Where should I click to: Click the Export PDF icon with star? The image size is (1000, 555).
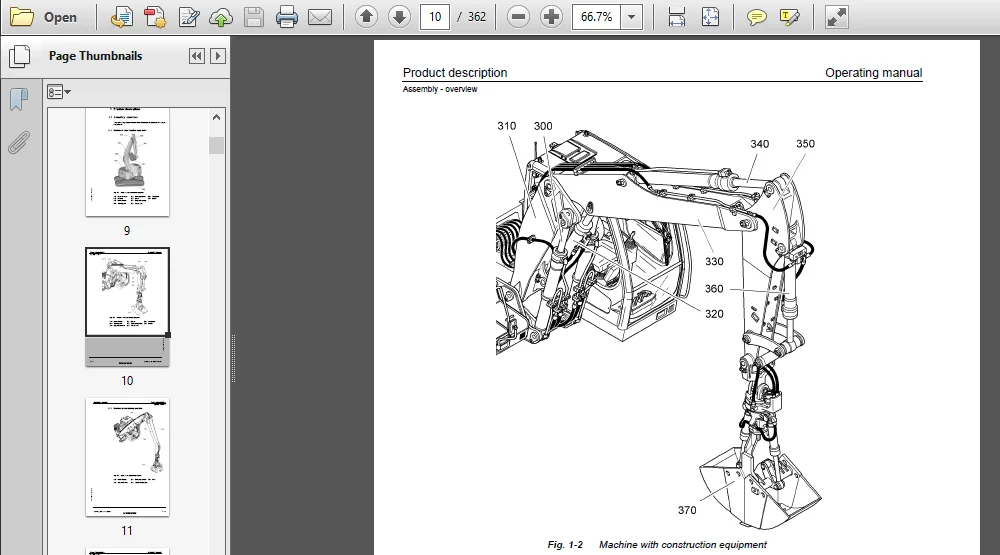pos(154,17)
